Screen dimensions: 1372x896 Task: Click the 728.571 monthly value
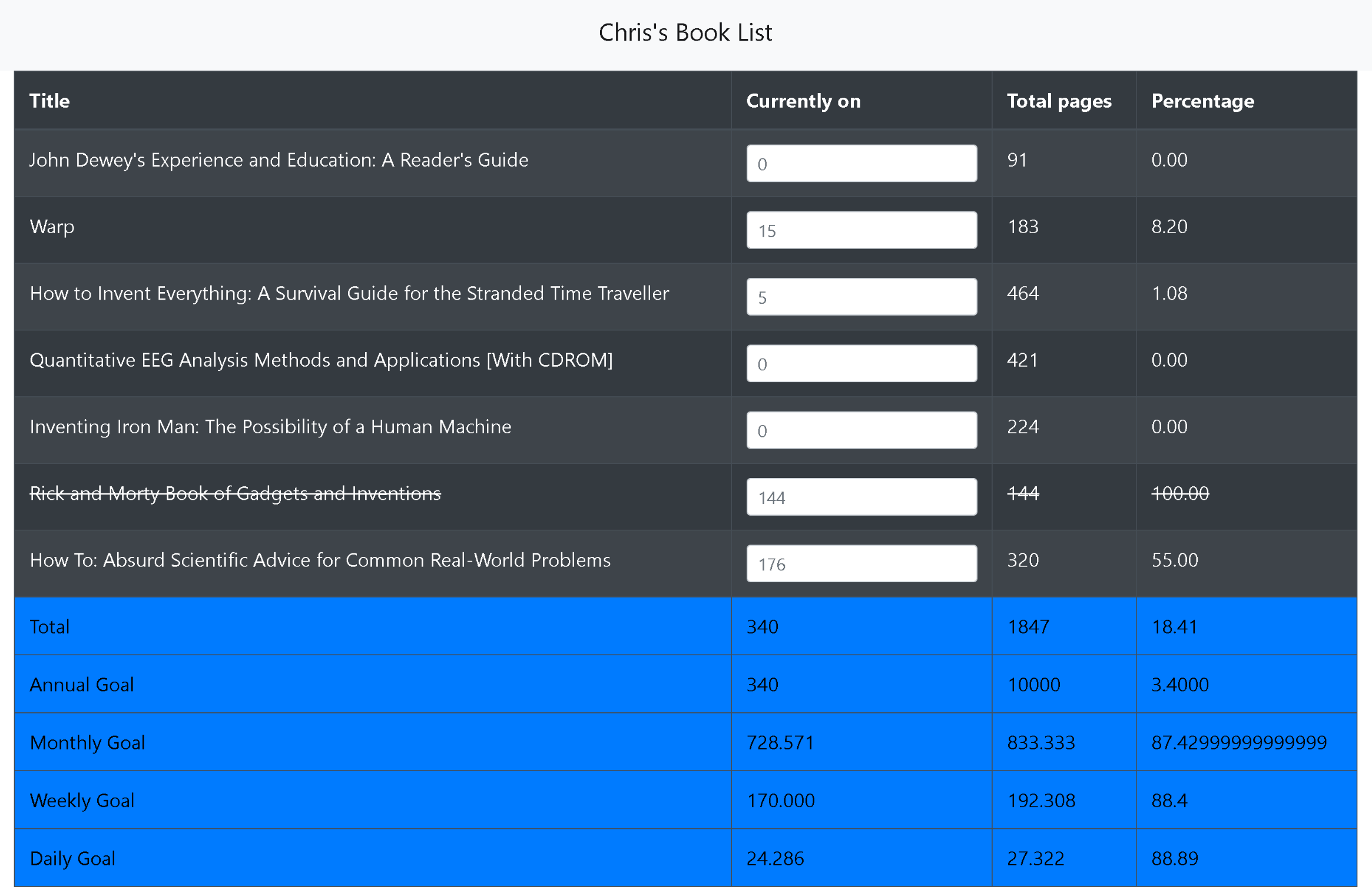pyautogui.click(x=780, y=743)
